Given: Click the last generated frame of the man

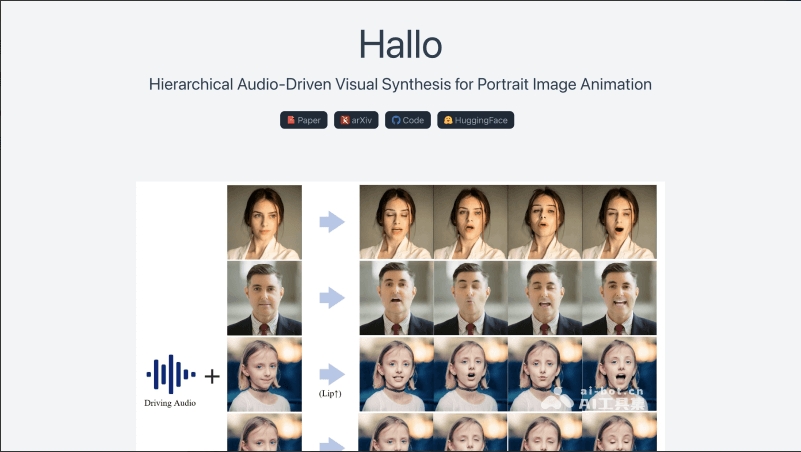Looking at the screenshot, I should (x=619, y=298).
